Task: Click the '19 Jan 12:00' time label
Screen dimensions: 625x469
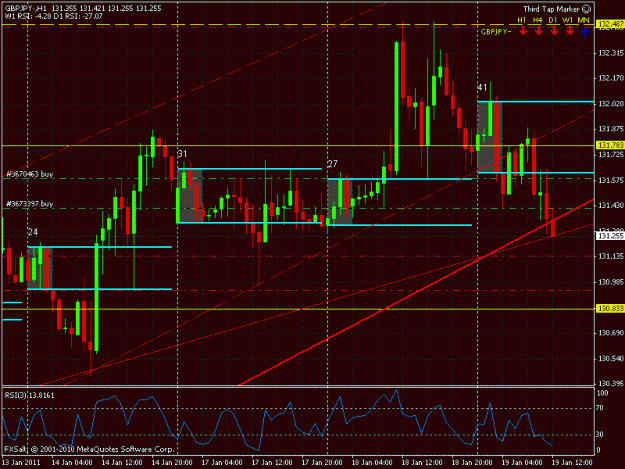Action: (x=572, y=463)
